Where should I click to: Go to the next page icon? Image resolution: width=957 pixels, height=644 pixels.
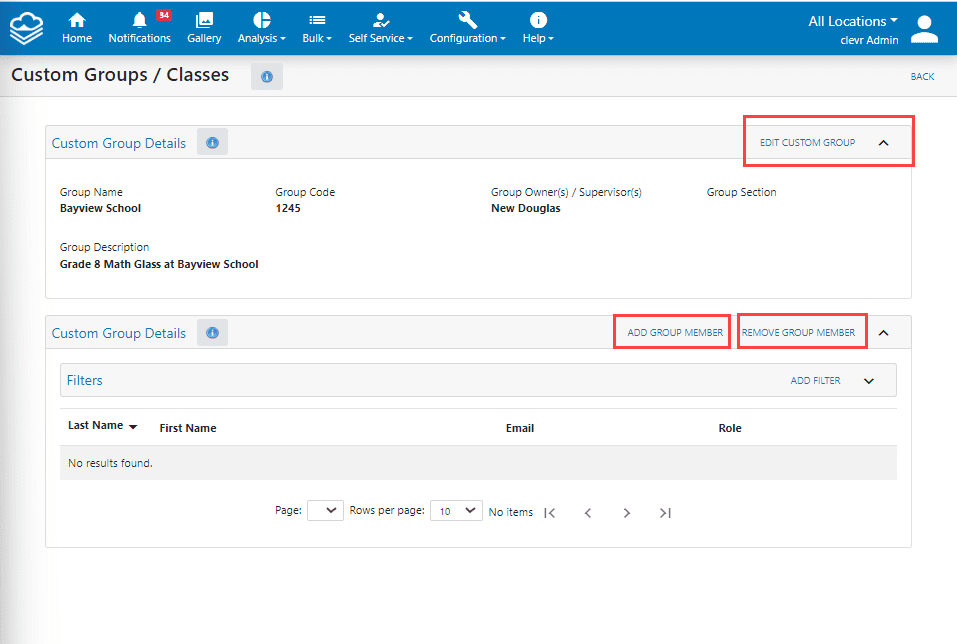626,513
